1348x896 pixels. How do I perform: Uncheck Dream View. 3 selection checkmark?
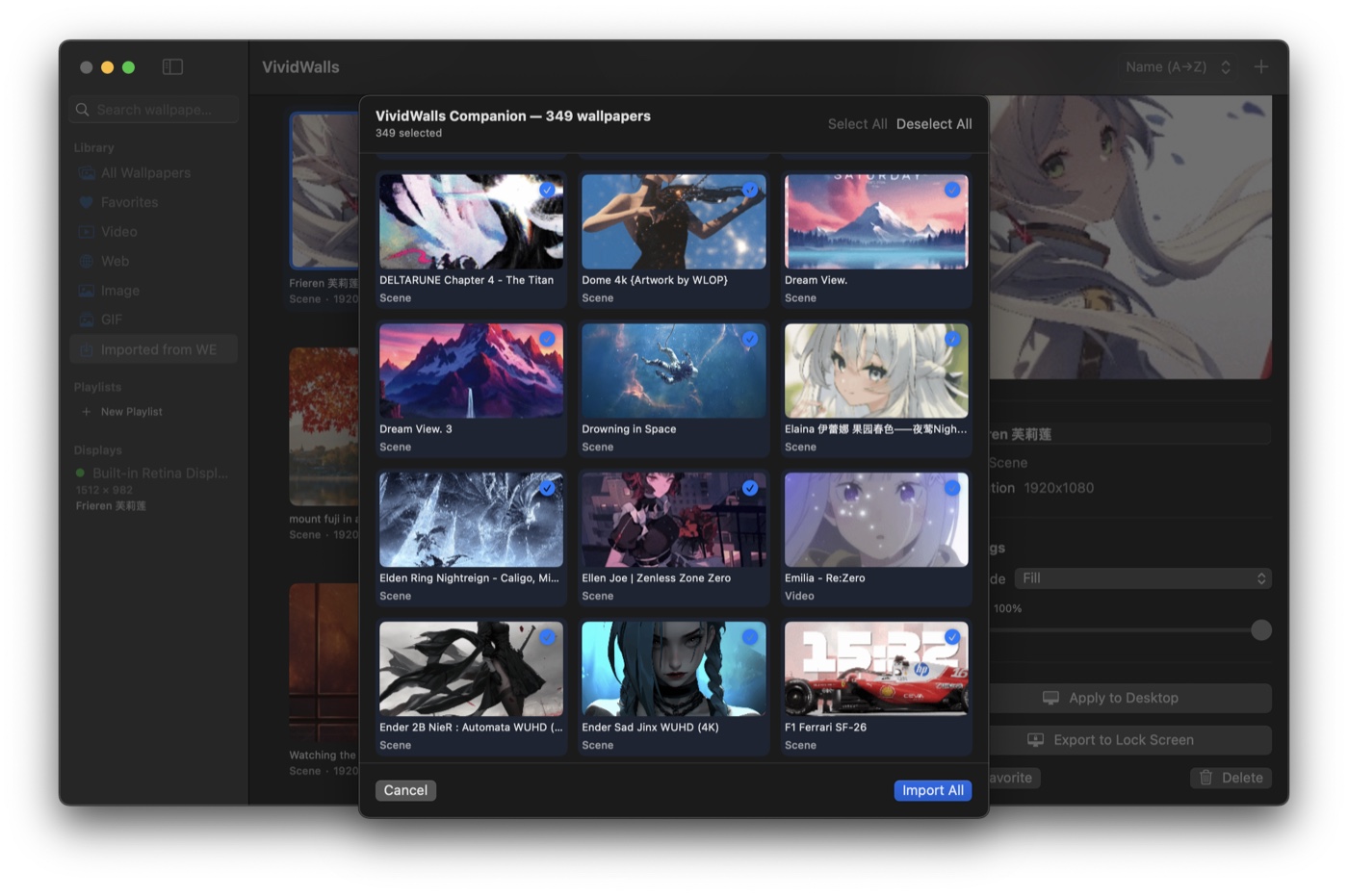tap(547, 339)
